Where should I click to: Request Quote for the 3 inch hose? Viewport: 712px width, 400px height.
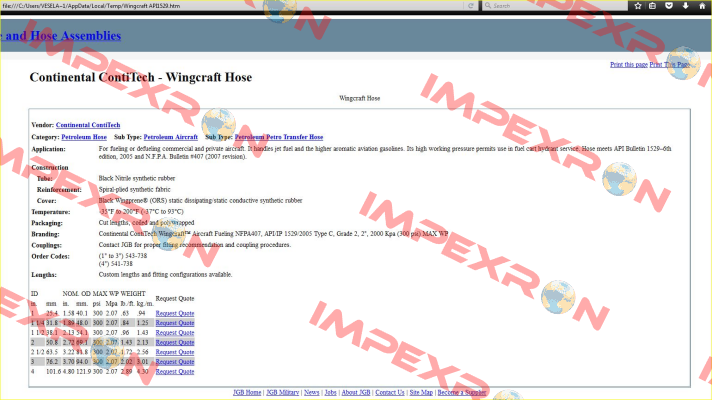coord(175,362)
